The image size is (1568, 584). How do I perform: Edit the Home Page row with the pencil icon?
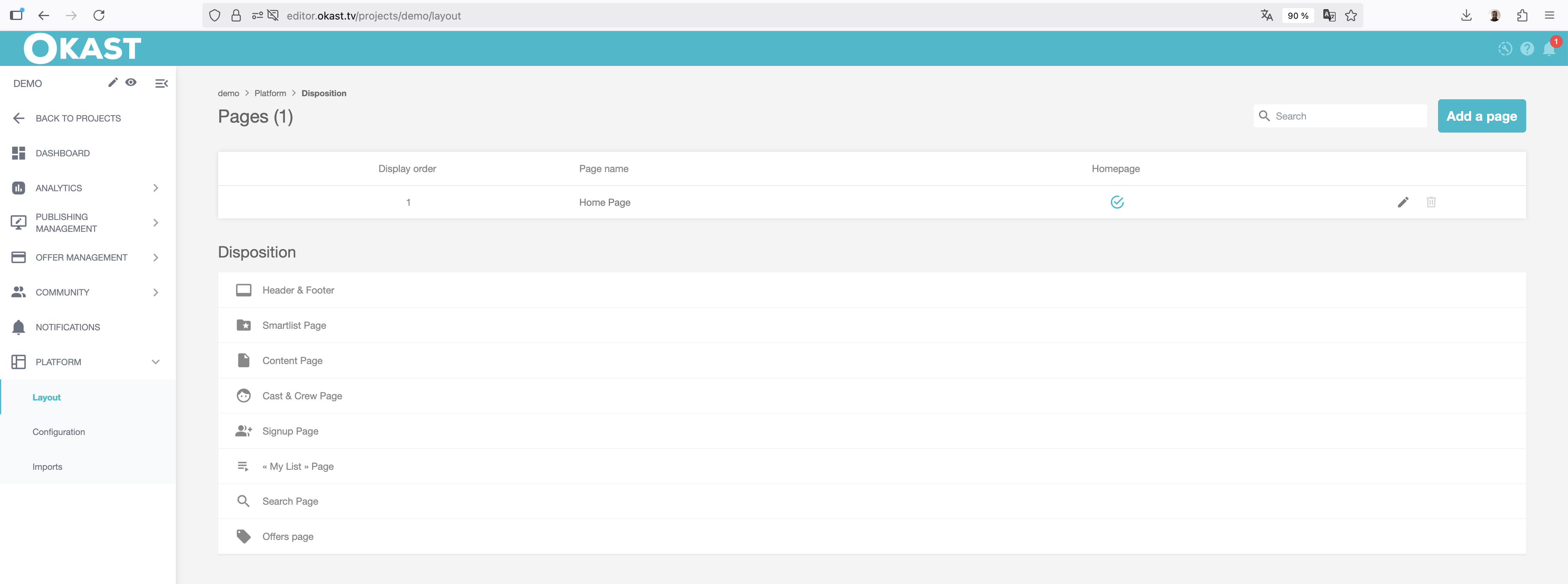tap(1403, 202)
